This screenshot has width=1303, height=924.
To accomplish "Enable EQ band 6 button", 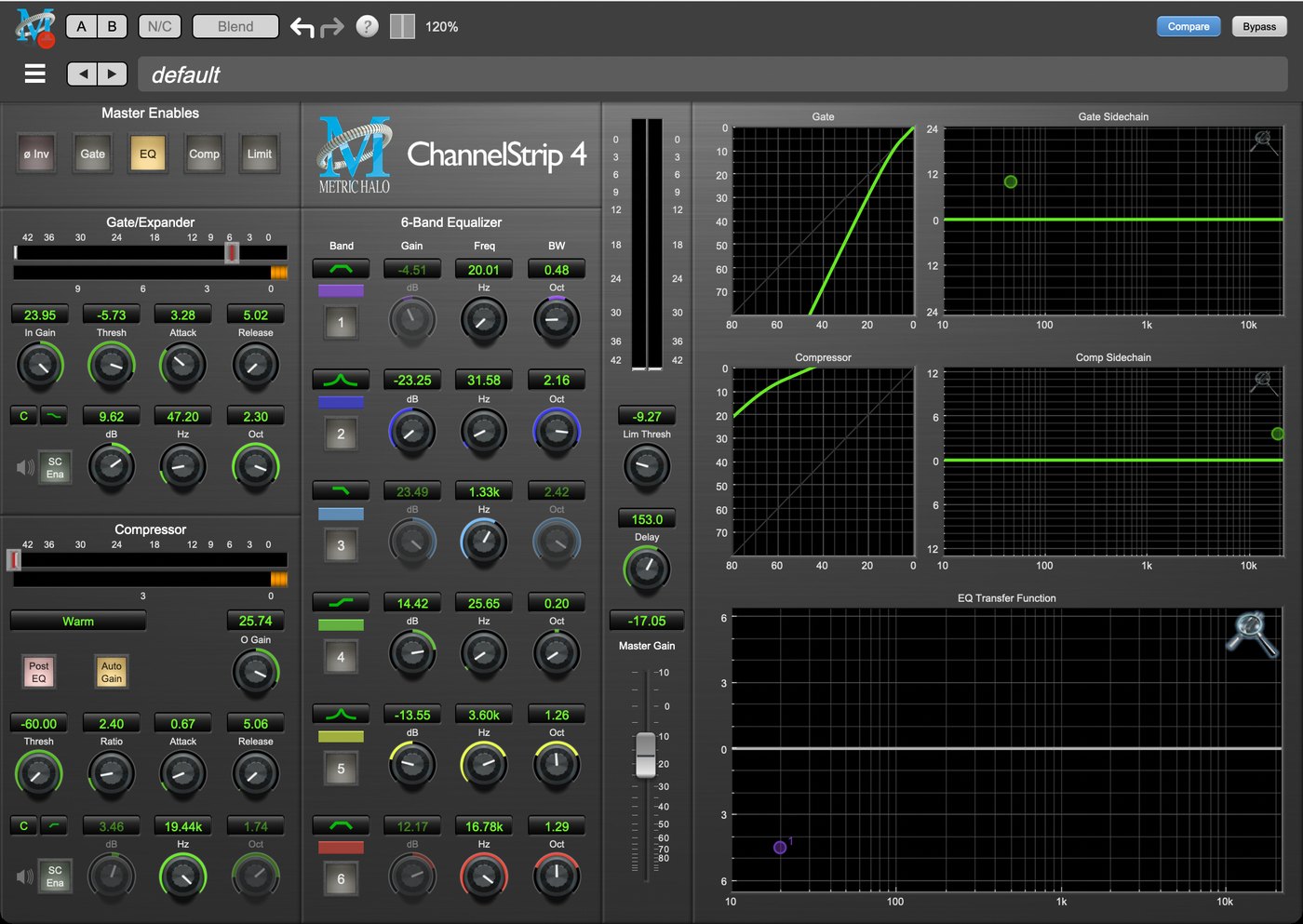I will point(341,879).
